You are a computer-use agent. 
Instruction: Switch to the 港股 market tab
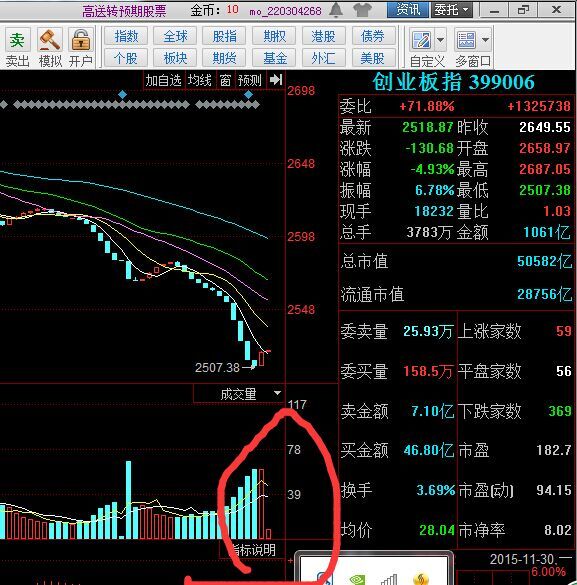323,36
